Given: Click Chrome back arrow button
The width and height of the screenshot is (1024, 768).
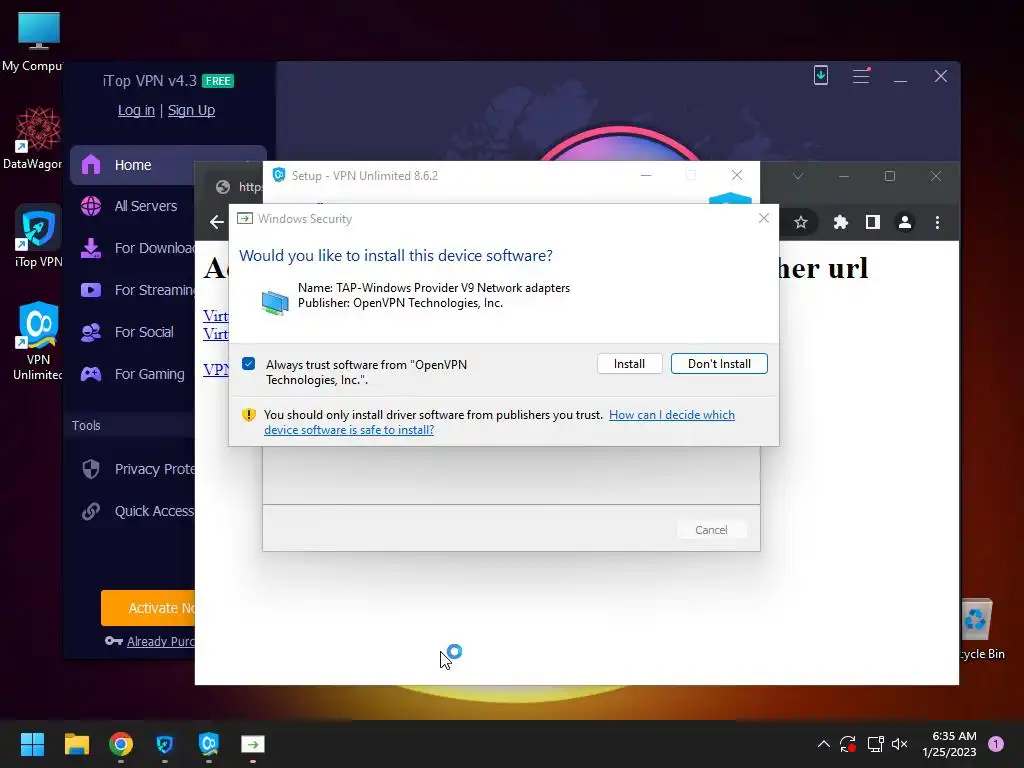Looking at the screenshot, I should point(217,222).
